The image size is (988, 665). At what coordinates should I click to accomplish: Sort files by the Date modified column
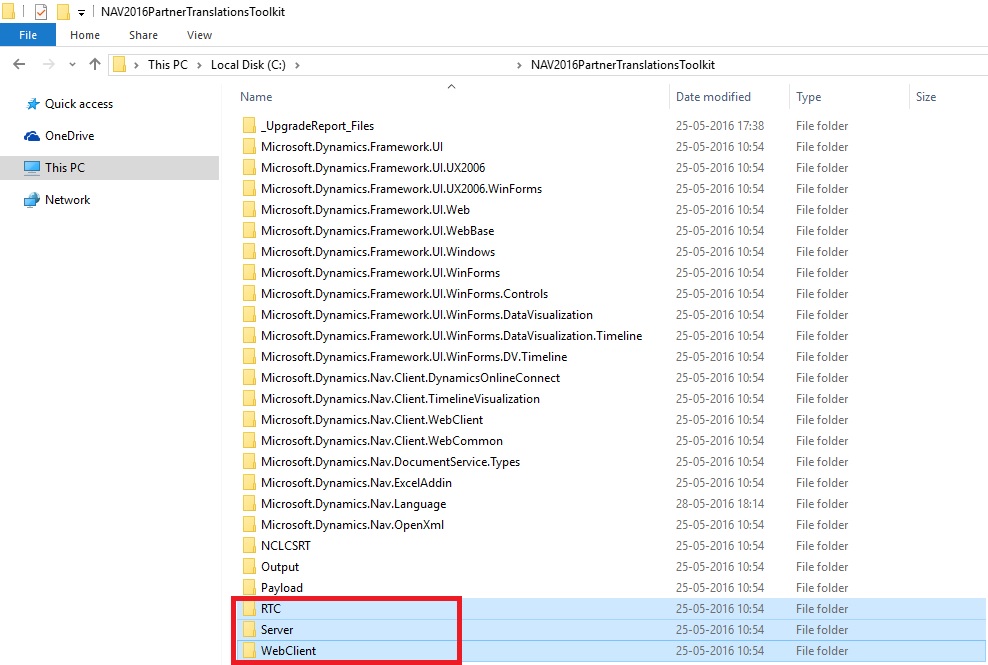coord(713,97)
